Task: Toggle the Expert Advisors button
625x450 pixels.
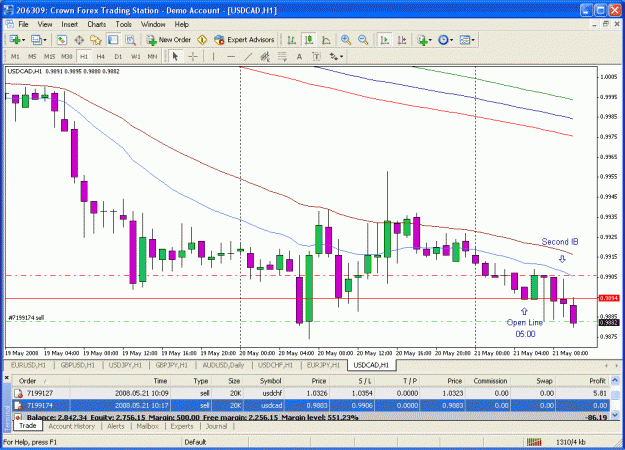Action: (244, 40)
